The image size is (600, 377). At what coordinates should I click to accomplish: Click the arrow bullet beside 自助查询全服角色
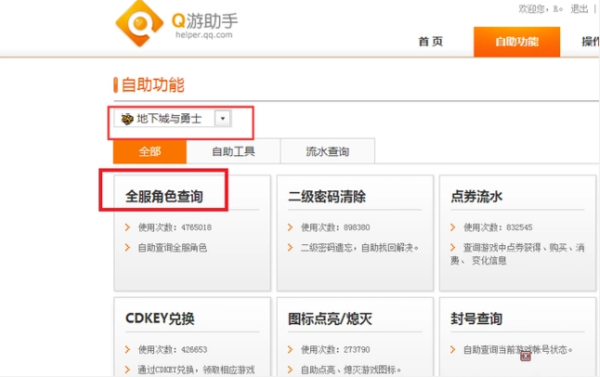click(x=127, y=248)
